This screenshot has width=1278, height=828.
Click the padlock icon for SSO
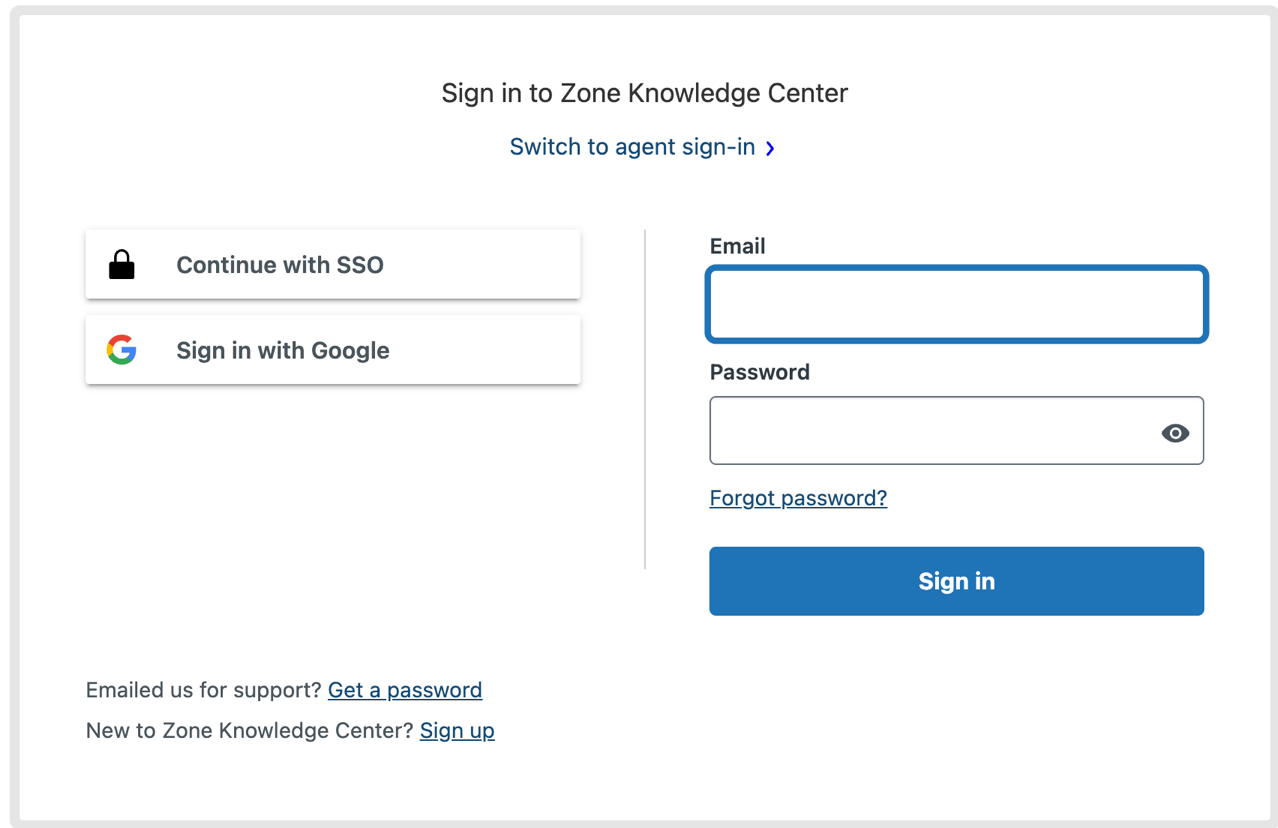click(x=122, y=265)
